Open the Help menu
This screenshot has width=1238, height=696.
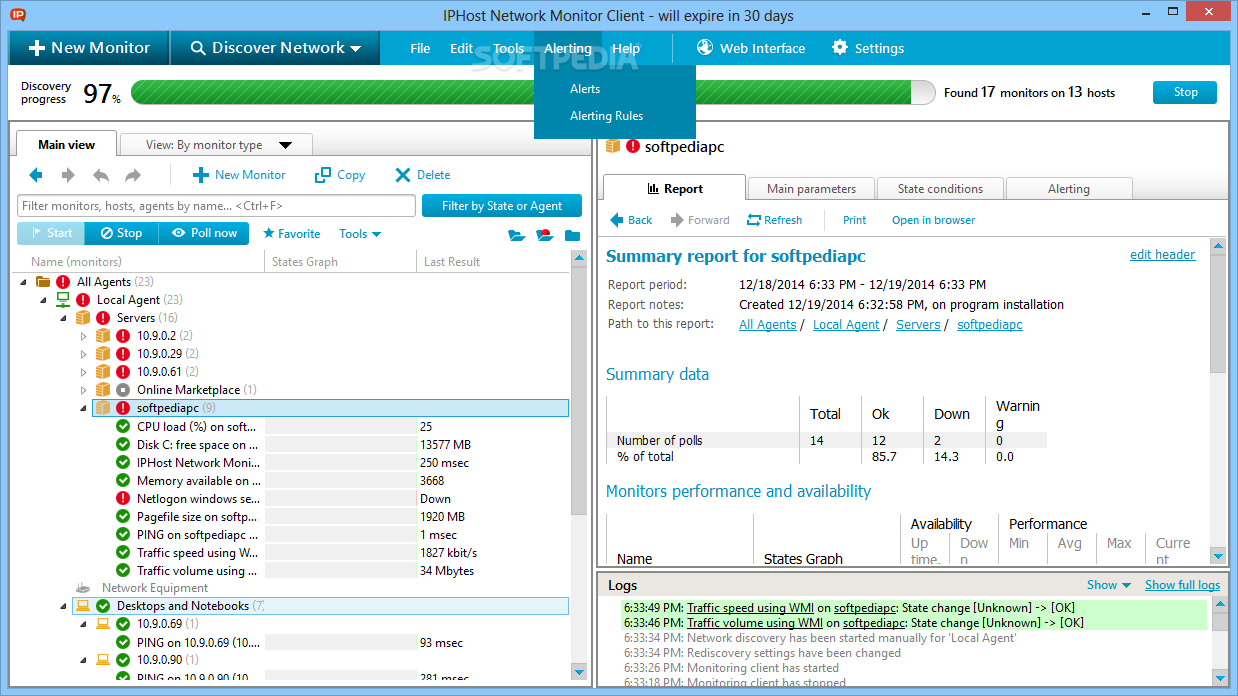coord(626,48)
